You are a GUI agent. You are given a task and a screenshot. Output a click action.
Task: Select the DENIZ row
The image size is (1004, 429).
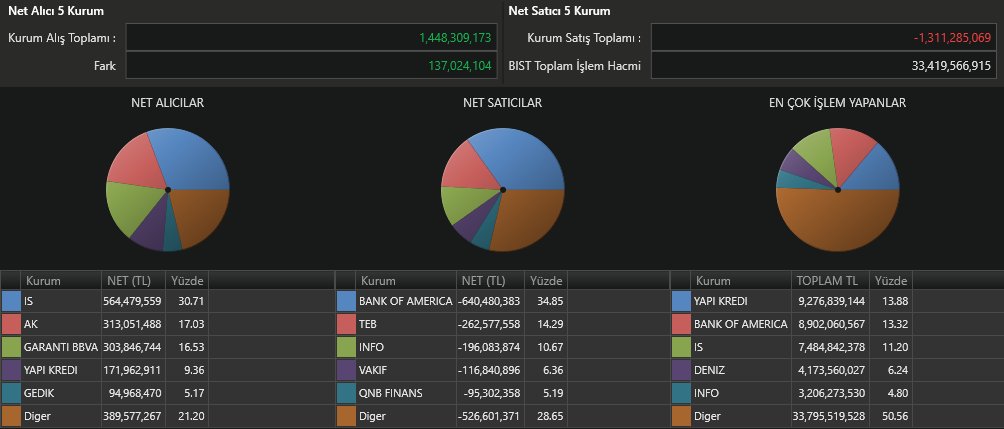(x=838, y=370)
